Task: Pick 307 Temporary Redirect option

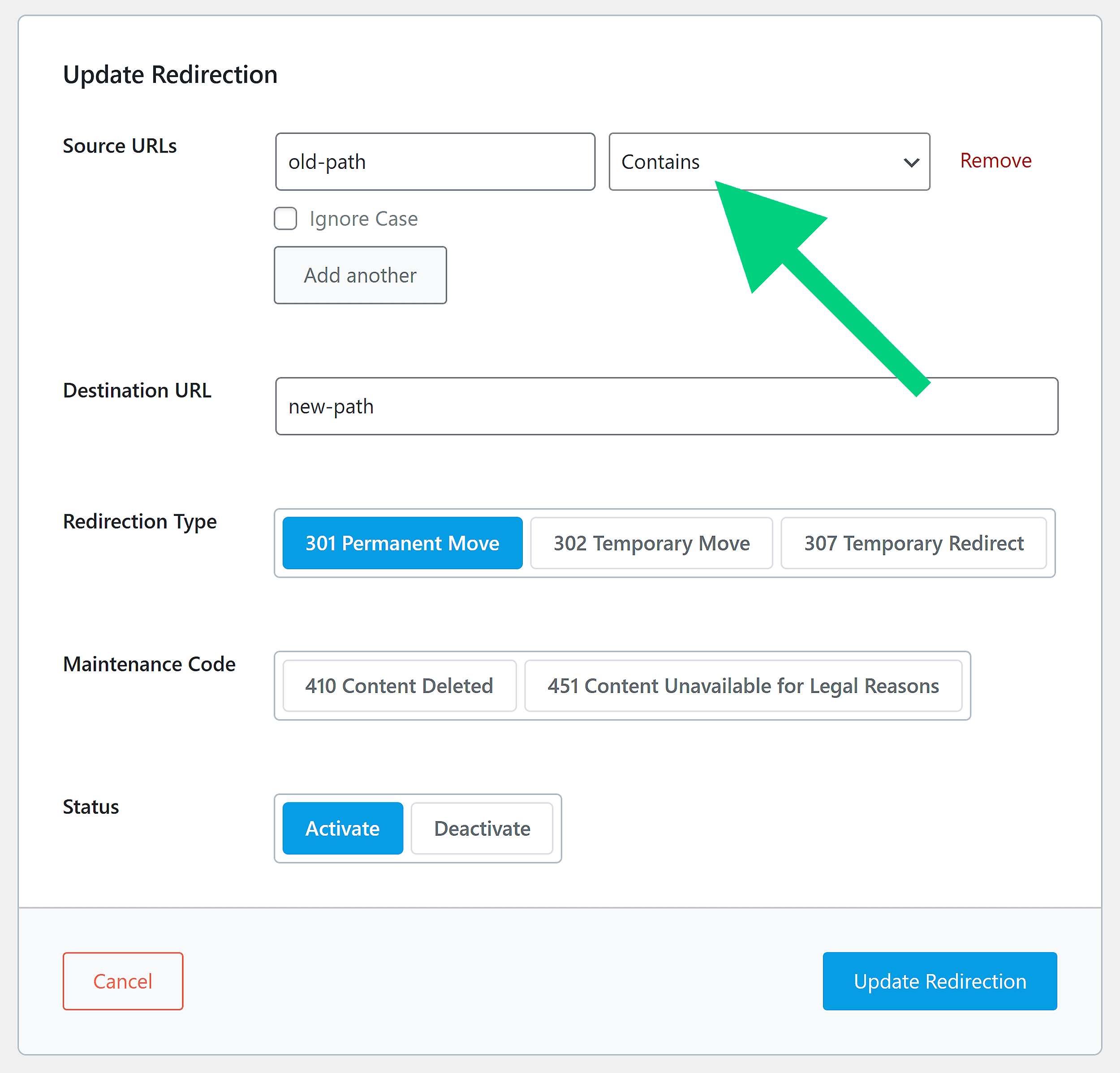Action: (913, 543)
